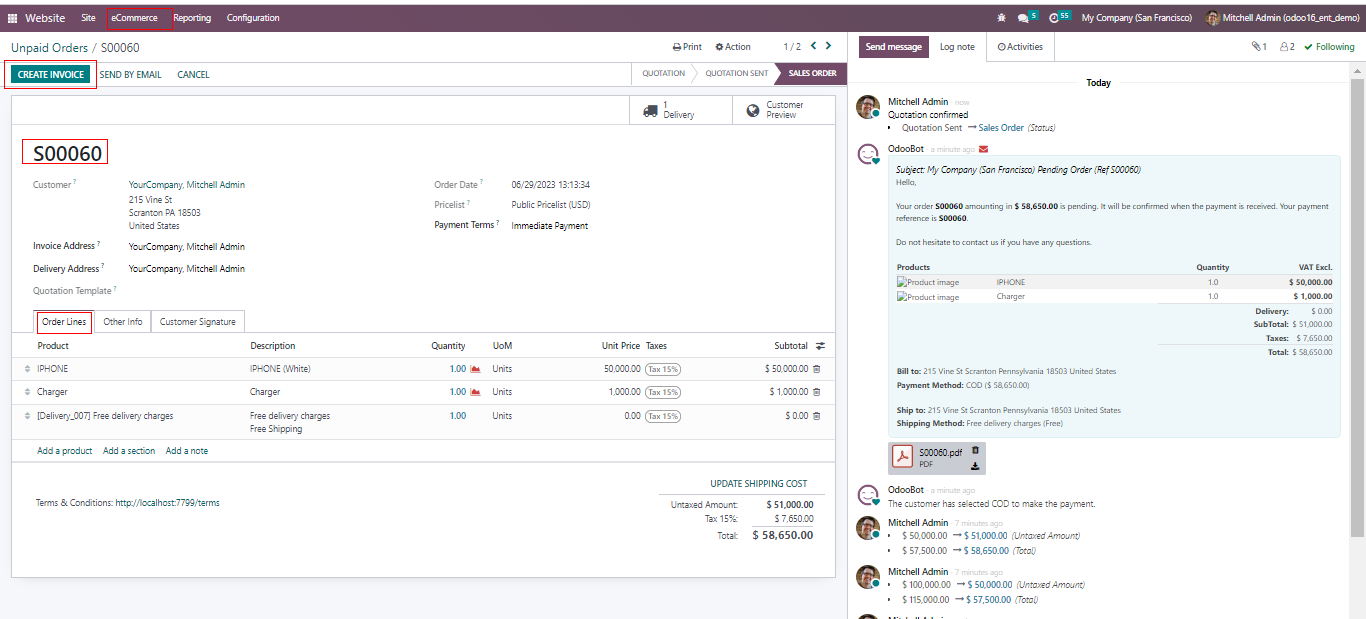This screenshot has width=1366, height=619.
Task: Download the S00060.pdf attachment
Action: [975, 465]
